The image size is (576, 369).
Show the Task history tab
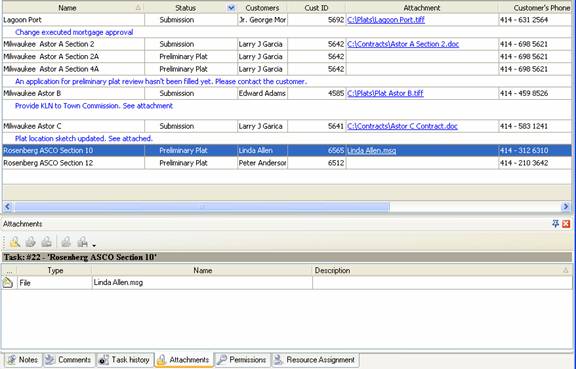click(x=125, y=359)
